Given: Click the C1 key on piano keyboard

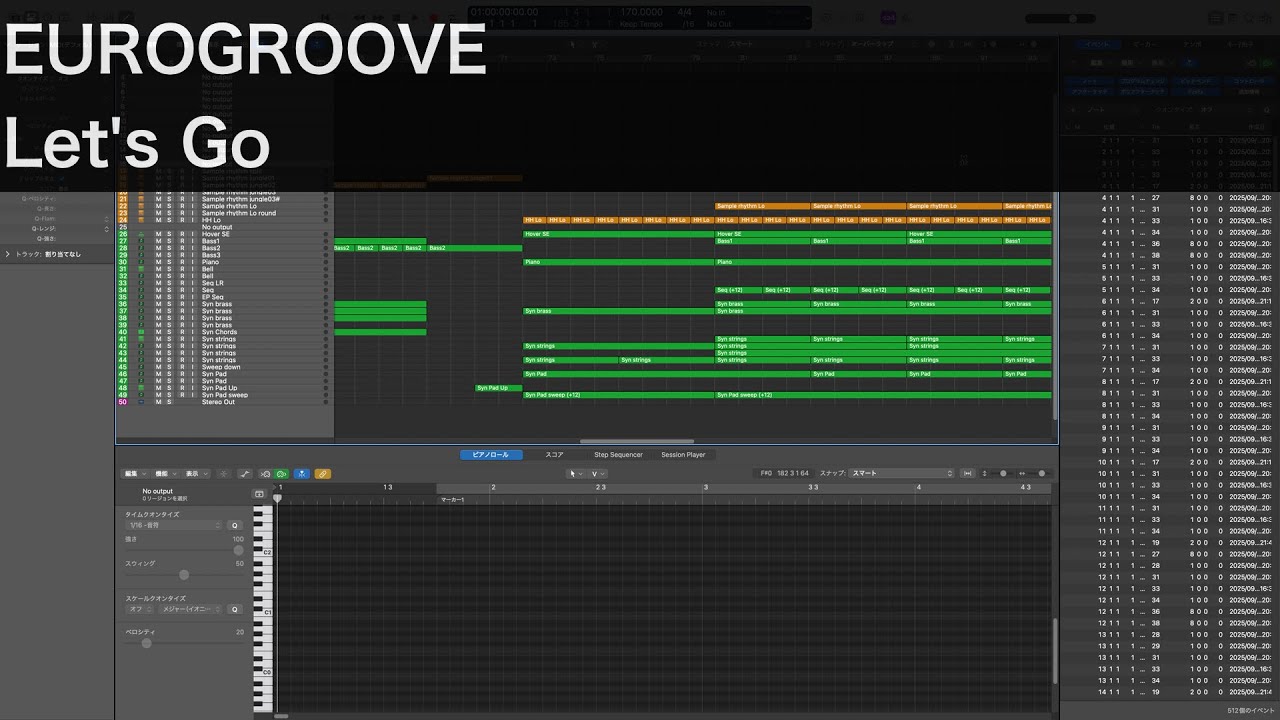Looking at the screenshot, I should (265, 612).
